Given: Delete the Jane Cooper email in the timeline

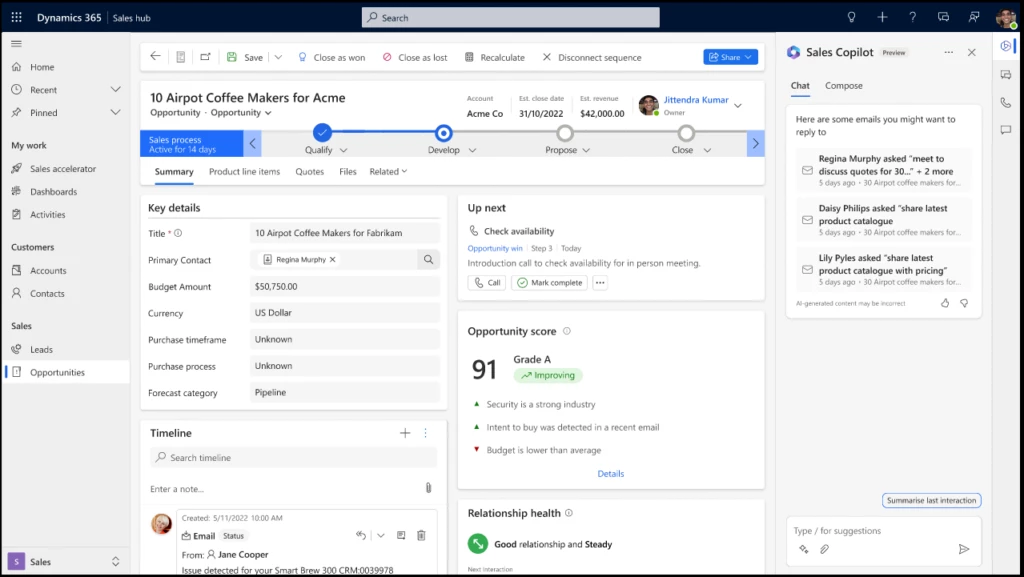Looking at the screenshot, I should click(x=421, y=536).
